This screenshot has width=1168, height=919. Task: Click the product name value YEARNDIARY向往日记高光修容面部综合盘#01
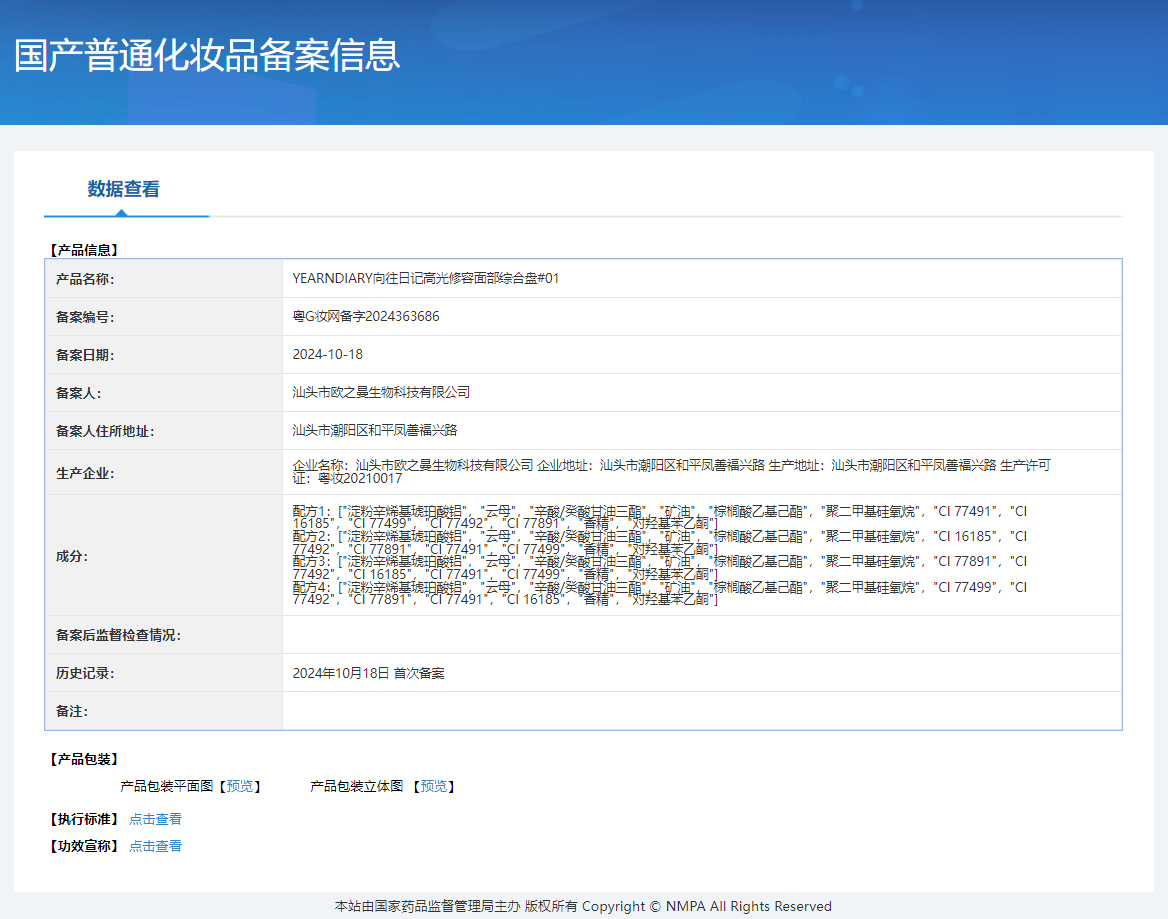pos(425,278)
